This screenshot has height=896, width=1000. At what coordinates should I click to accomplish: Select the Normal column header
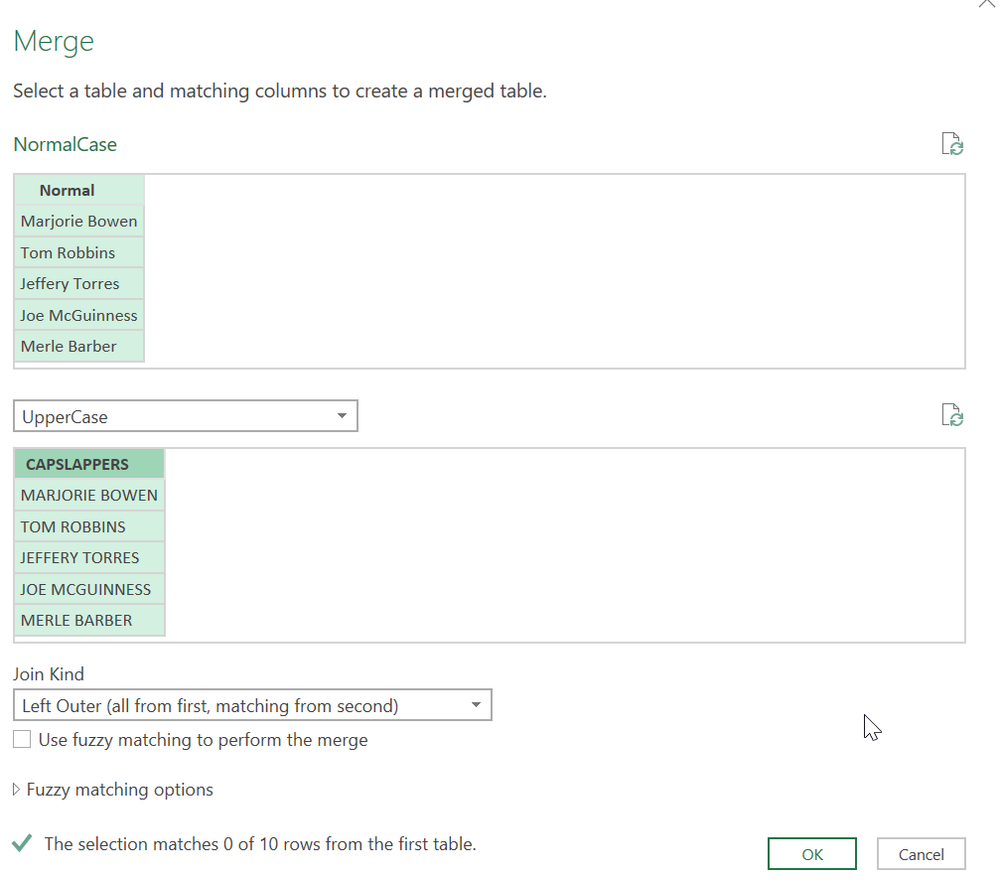(x=66, y=189)
